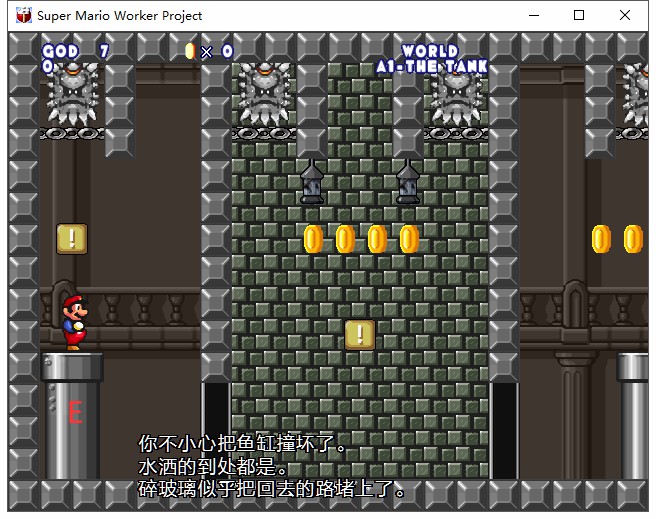The width and height of the screenshot is (656, 519).
Task: Click the Thwomp above Mario
Action: (x=73, y=95)
